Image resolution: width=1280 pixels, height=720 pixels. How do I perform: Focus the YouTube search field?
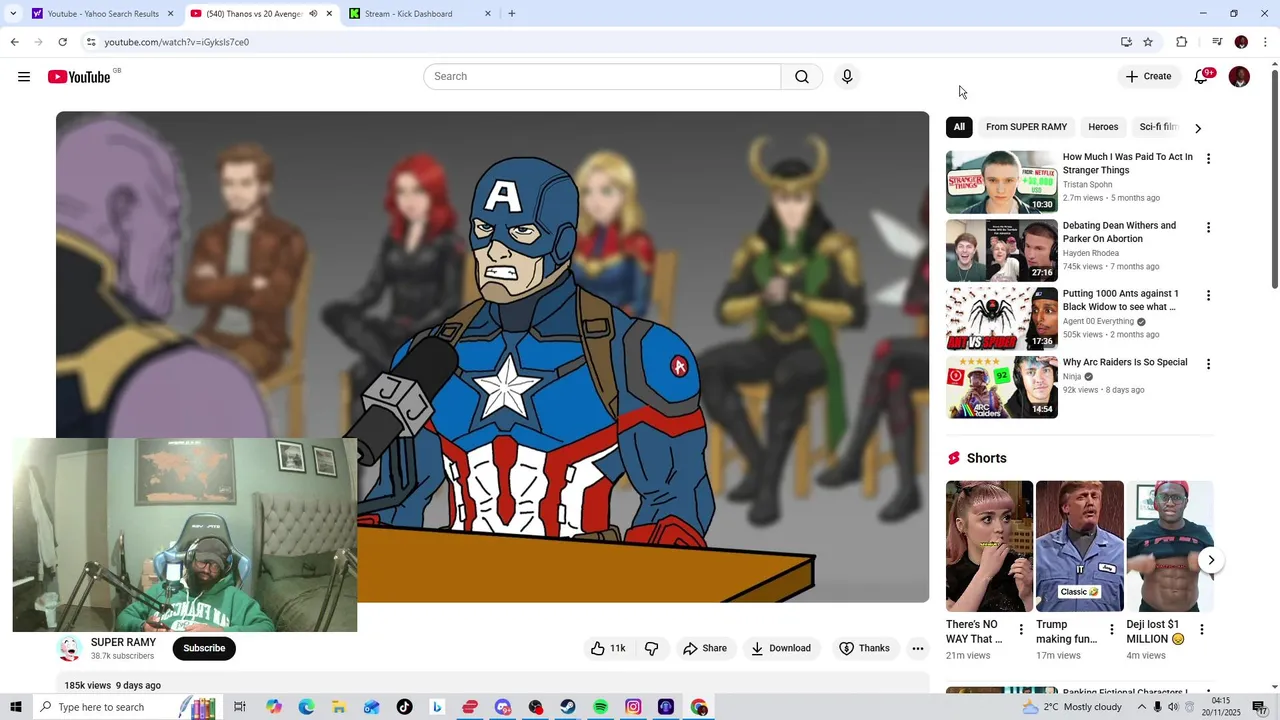(602, 77)
